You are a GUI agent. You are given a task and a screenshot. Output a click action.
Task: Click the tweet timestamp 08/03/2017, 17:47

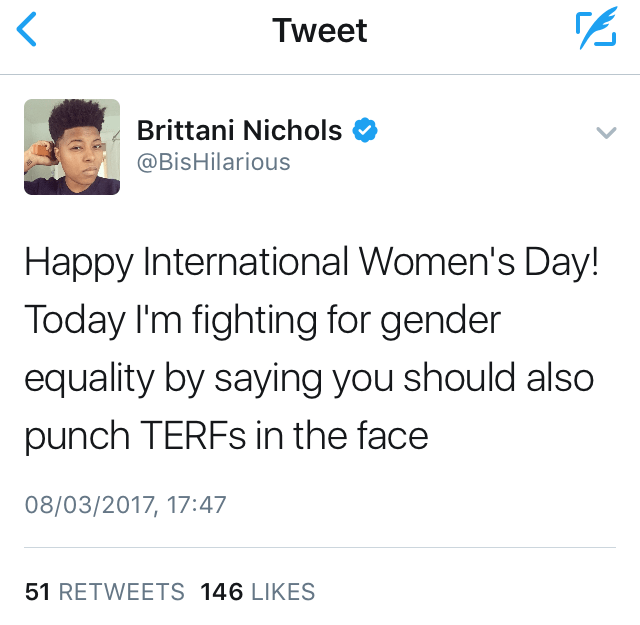[x=125, y=504]
